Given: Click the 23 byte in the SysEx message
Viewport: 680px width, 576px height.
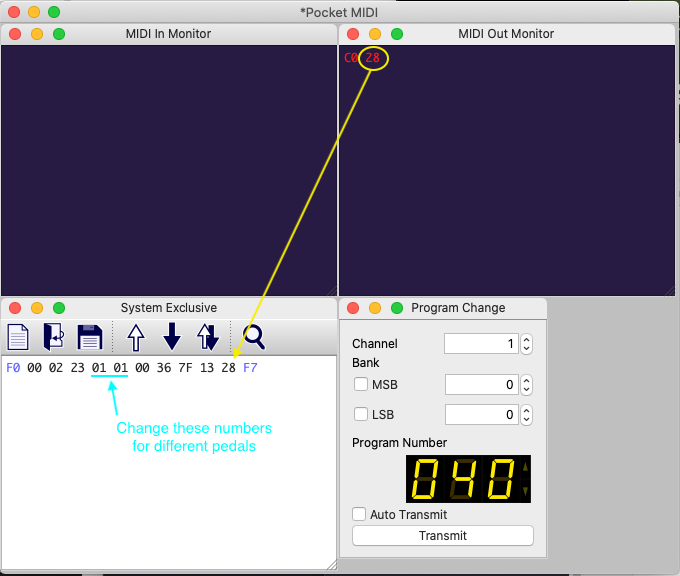Looking at the screenshot, I should pos(78,368).
